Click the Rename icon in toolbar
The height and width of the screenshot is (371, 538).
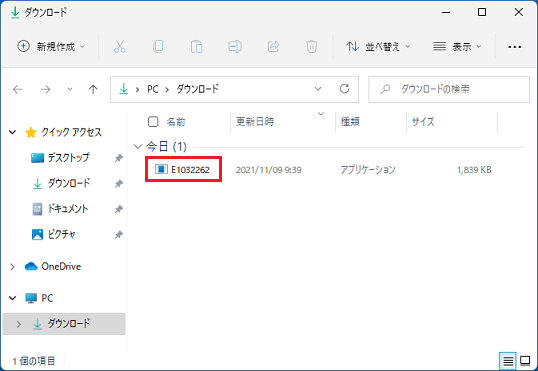point(235,46)
